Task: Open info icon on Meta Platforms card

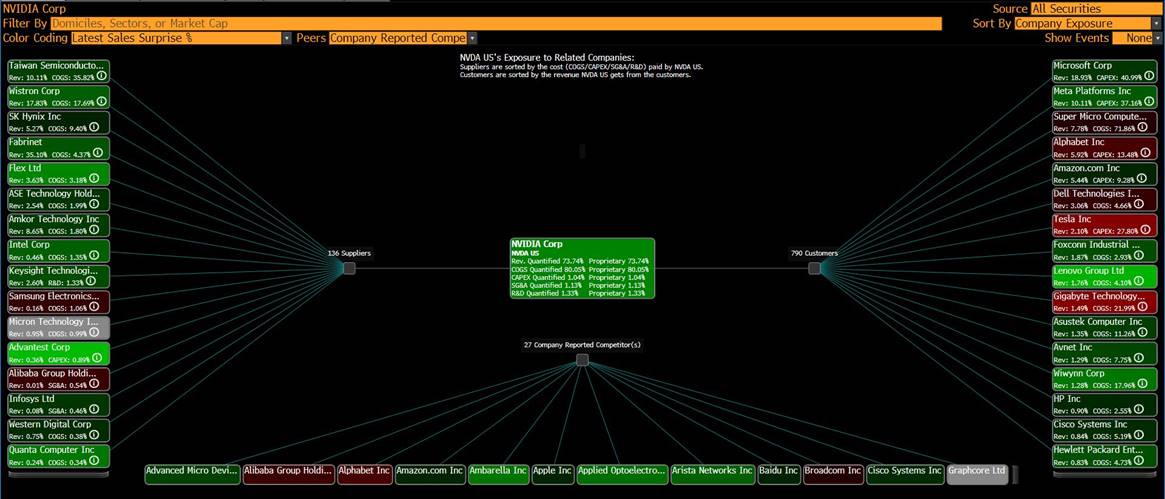Action: click(x=1149, y=102)
